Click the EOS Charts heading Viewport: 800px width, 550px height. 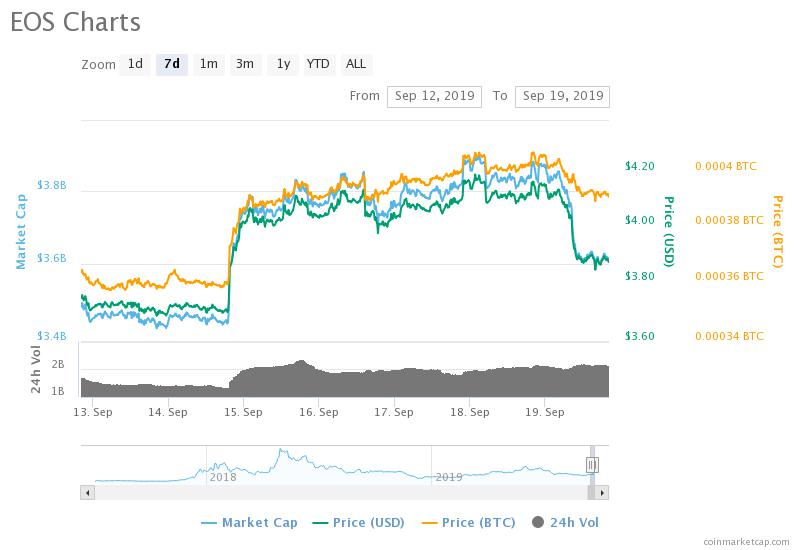tap(76, 22)
